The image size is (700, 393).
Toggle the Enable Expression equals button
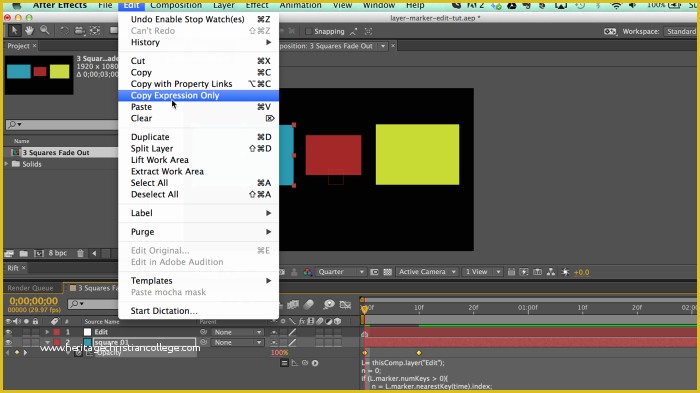[x=284, y=363]
